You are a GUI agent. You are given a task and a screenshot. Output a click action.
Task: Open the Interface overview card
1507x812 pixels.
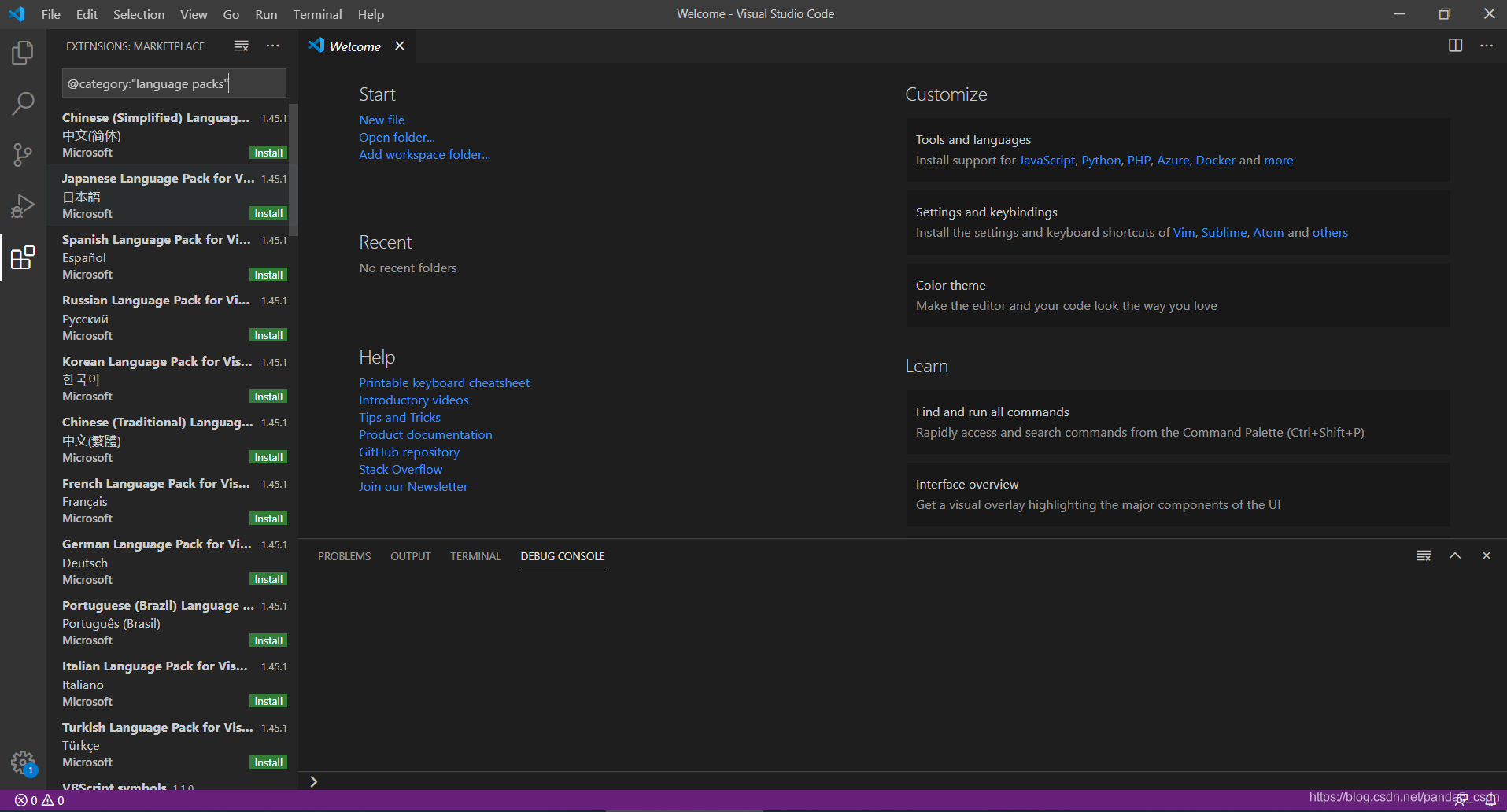[x=1177, y=494]
